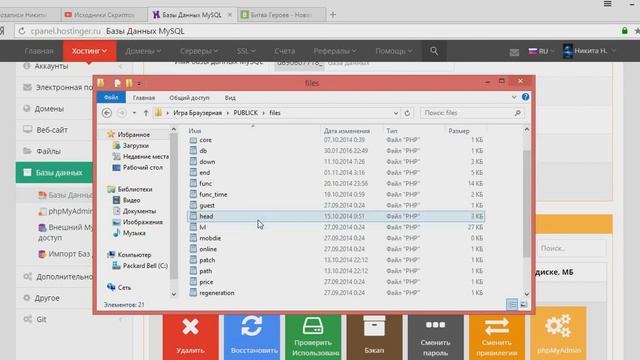This screenshot has height=360, width=640.
Task: Switch to Базы Данных MySQL browser tab
Action: pos(192,15)
